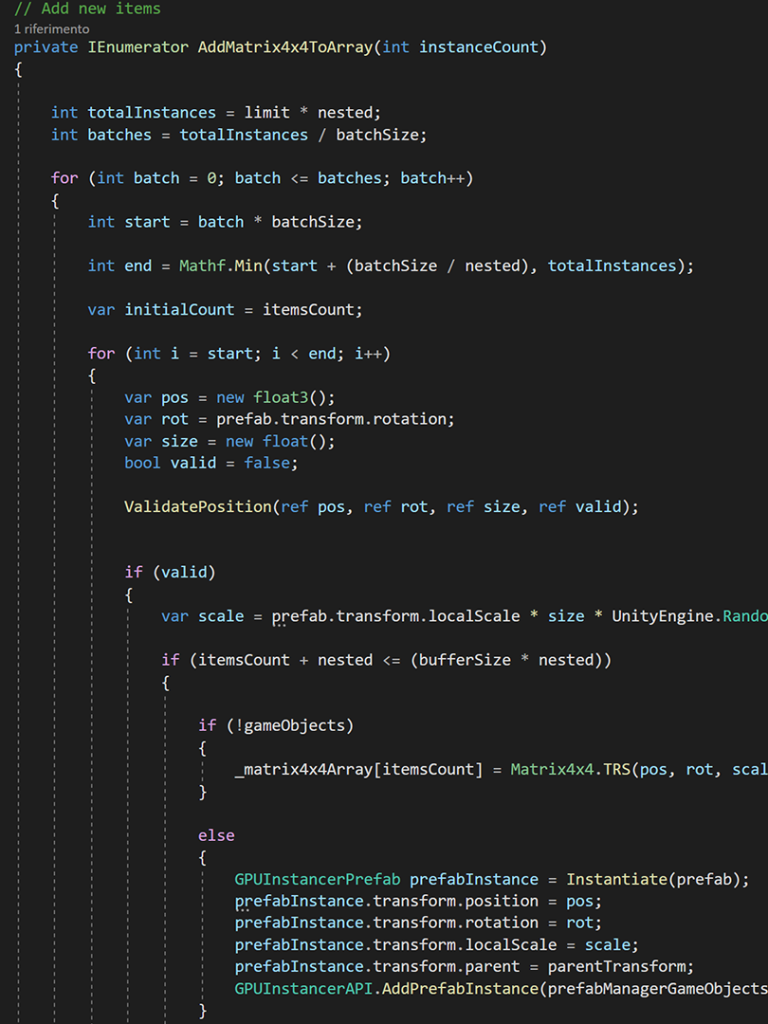Click the 'prefabInstance.transform.position = pos;' line

(418, 901)
